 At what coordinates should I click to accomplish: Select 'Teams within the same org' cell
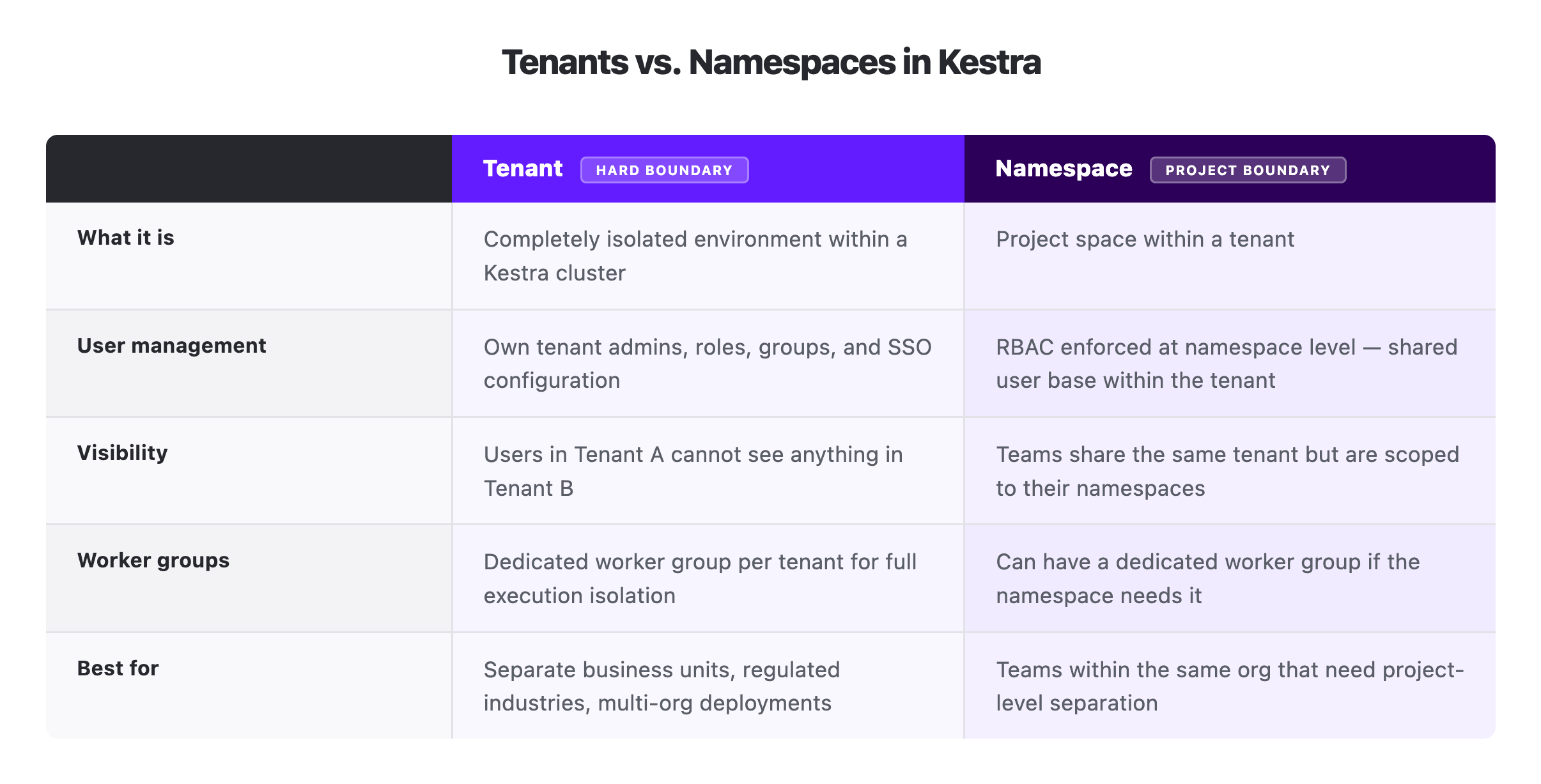[1230, 686]
